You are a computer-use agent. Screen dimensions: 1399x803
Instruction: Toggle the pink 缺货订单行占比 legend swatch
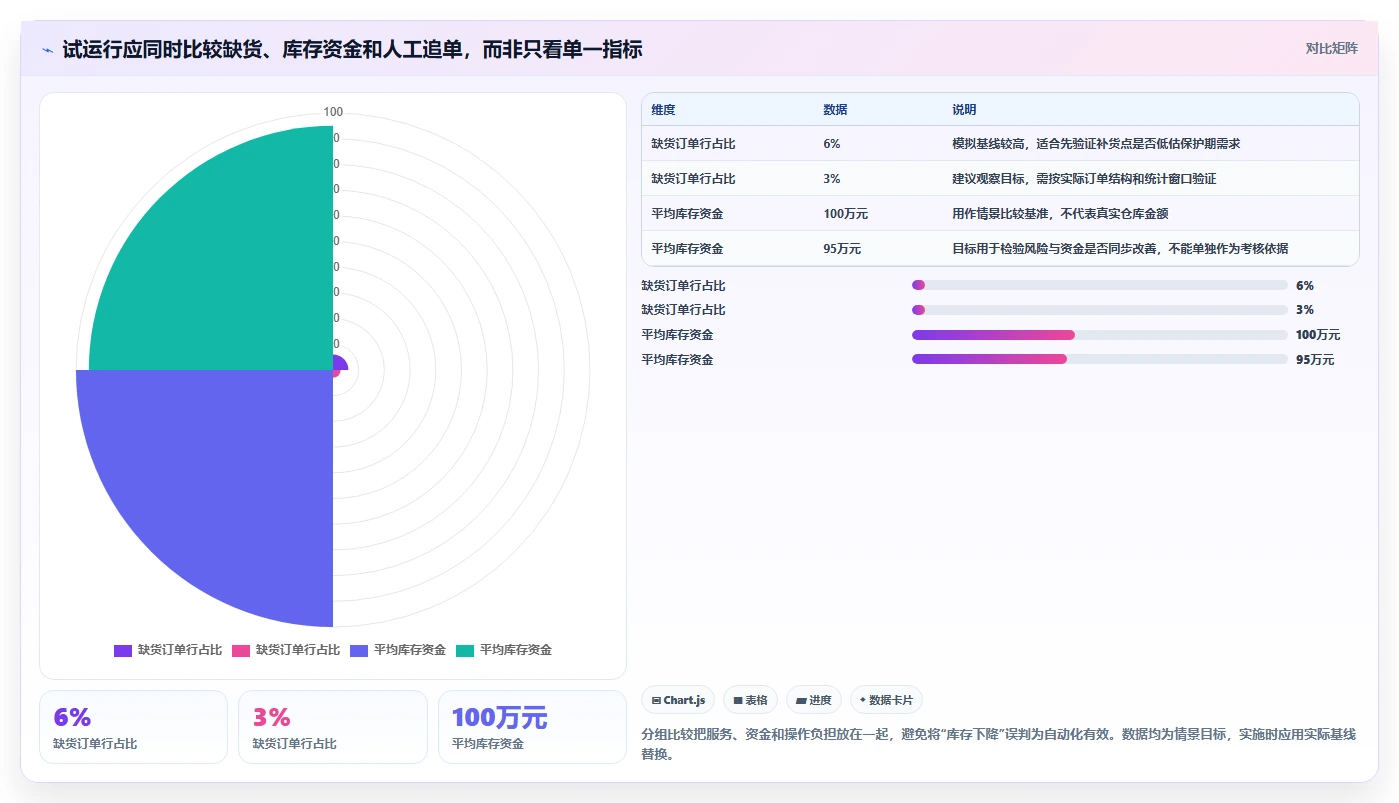coord(241,650)
